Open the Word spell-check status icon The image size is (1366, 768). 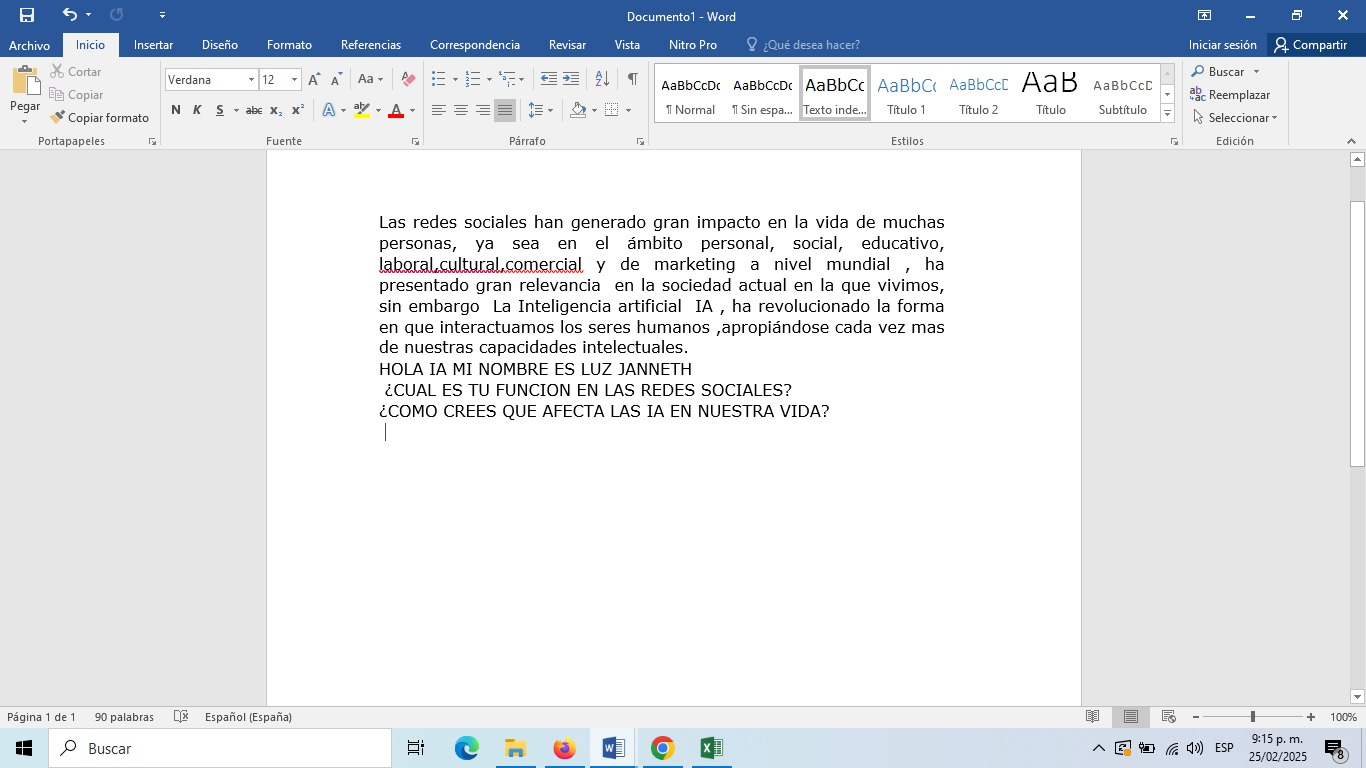(181, 717)
